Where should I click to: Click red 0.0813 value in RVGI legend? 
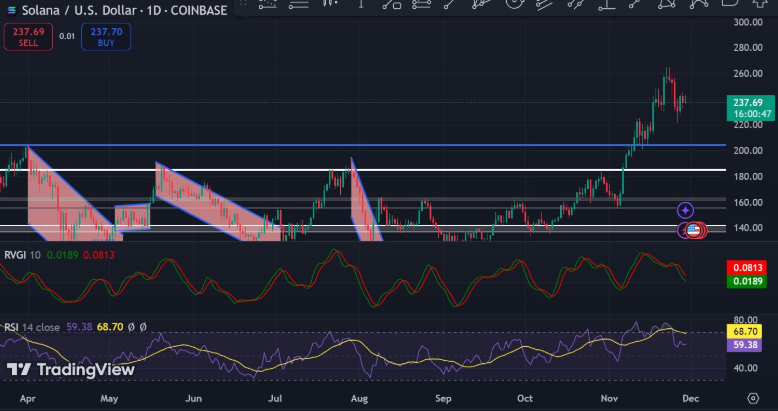[x=99, y=255]
